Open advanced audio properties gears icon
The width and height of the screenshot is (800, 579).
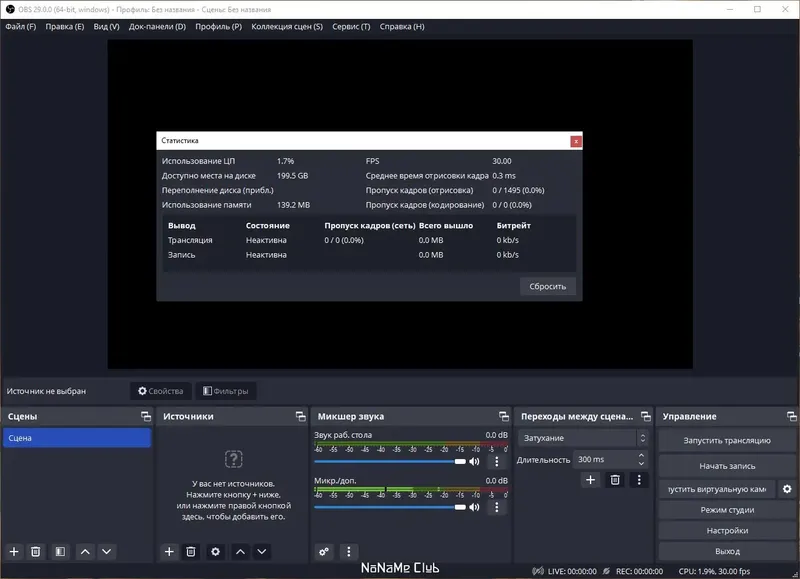click(x=324, y=551)
